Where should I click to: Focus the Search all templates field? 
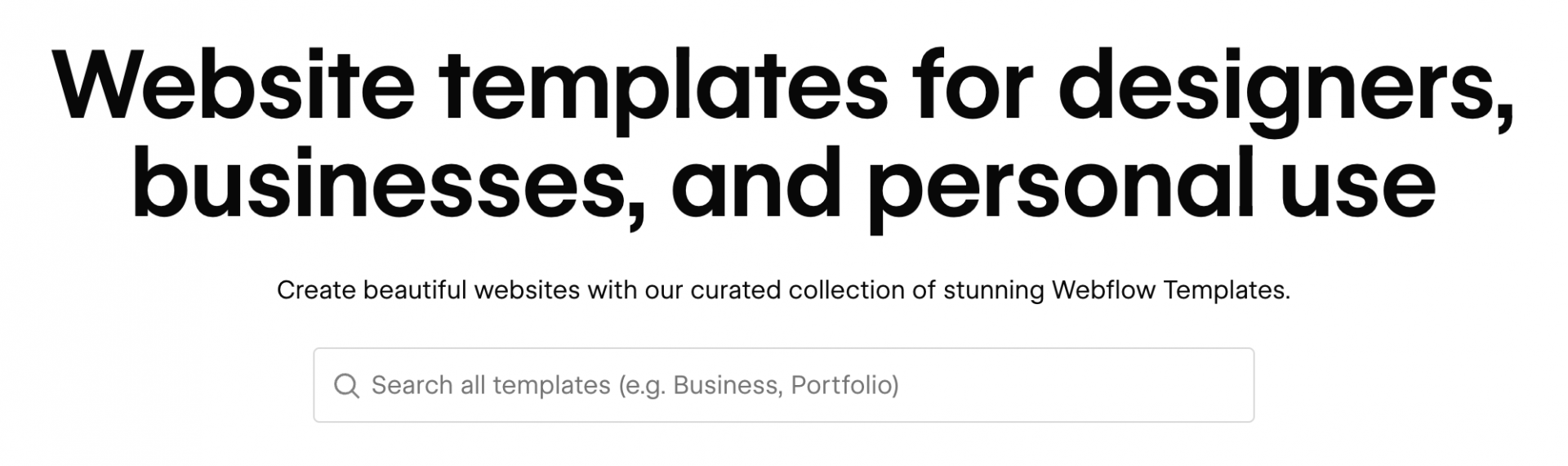784,385
